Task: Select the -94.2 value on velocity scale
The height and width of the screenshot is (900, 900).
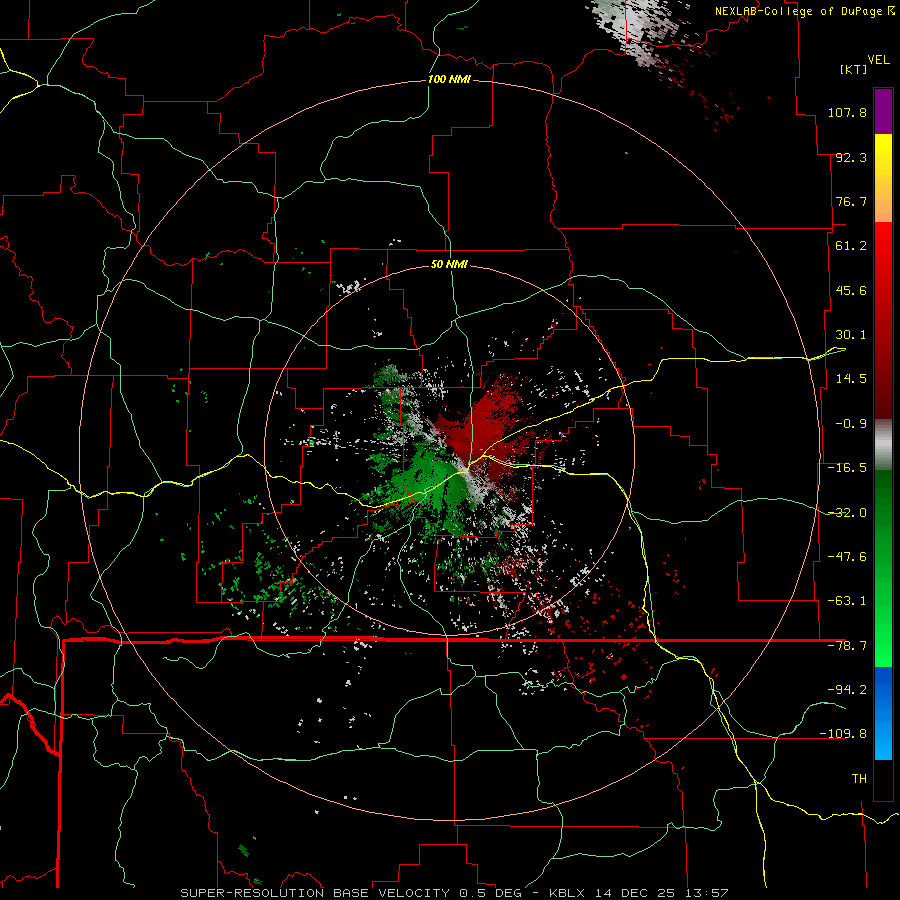Action: pyautogui.click(x=847, y=689)
